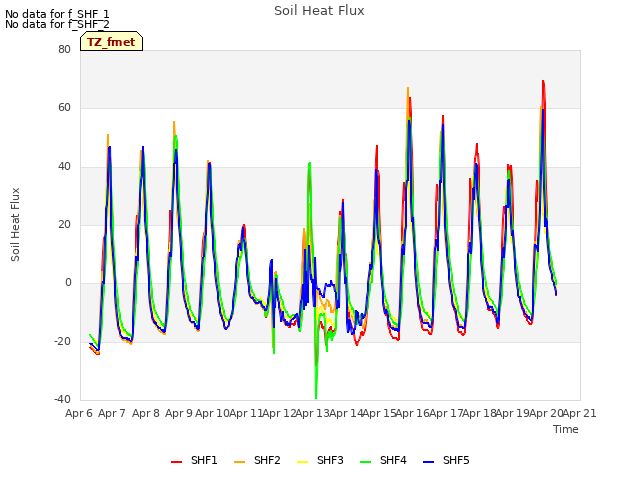Click the 'No data for f_SHF_1' message
This screenshot has width=640, height=480.
pyautogui.click(x=57, y=14)
